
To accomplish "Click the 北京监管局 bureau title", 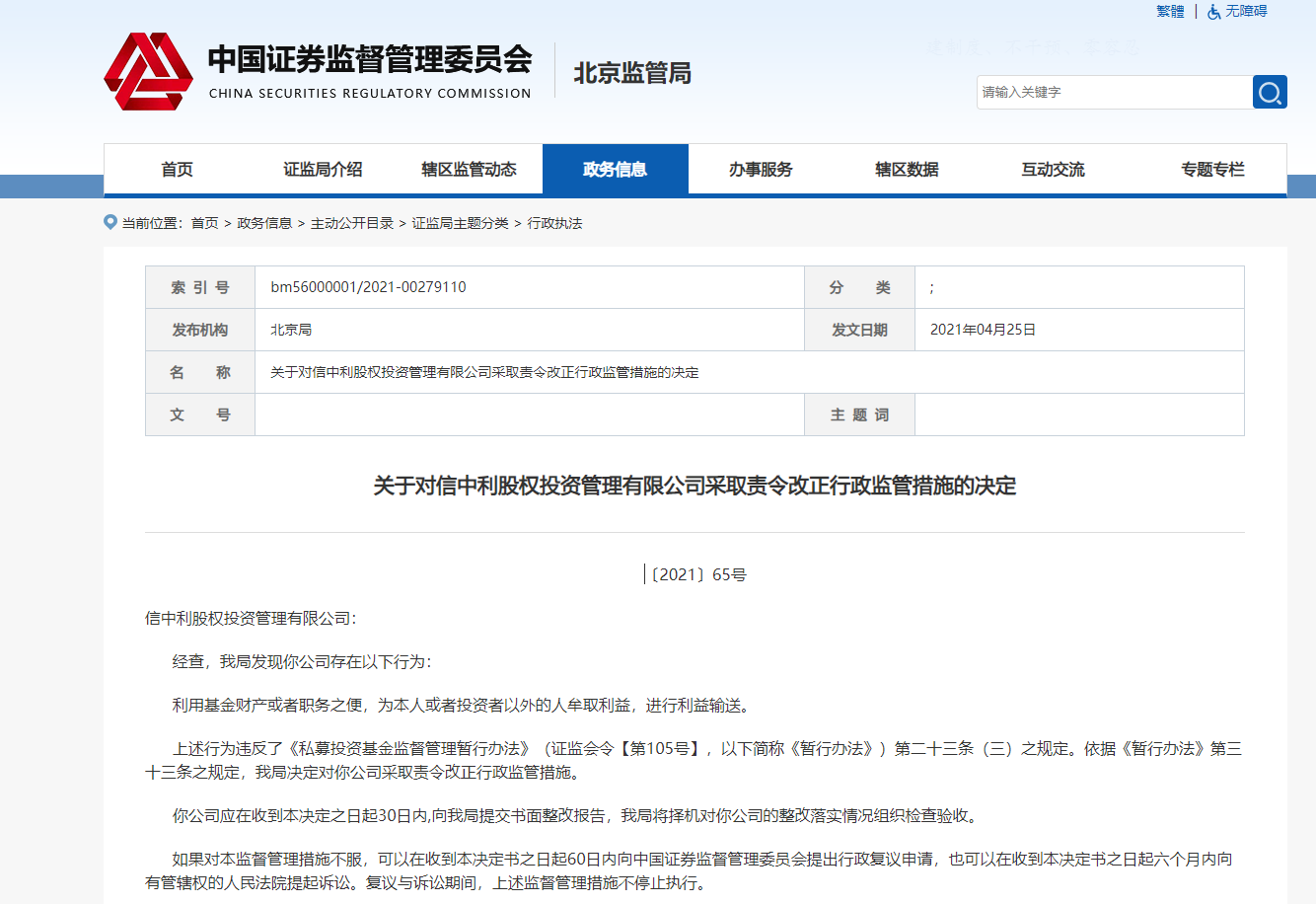I will [633, 73].
